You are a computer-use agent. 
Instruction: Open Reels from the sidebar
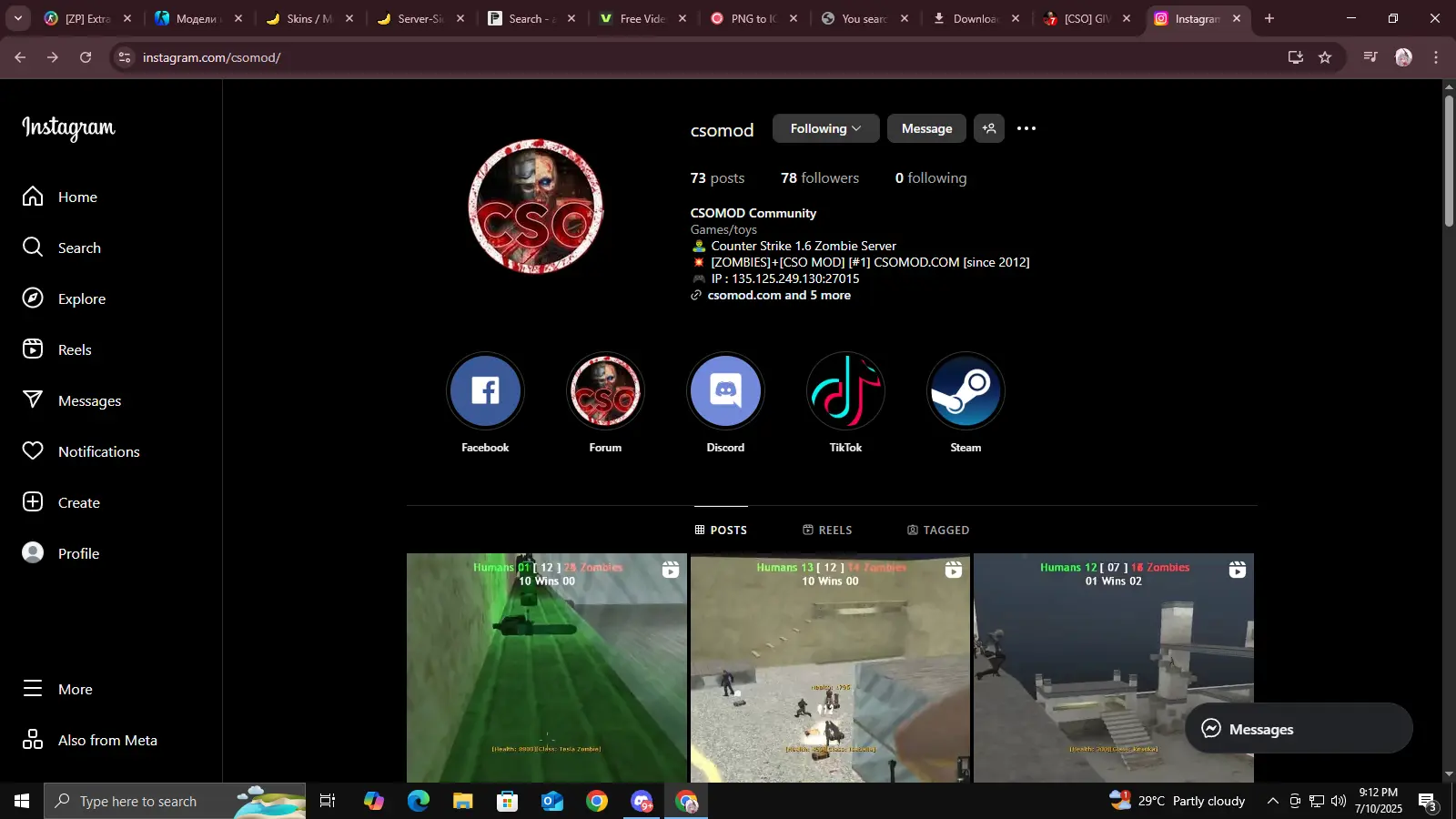pos(57,349)
